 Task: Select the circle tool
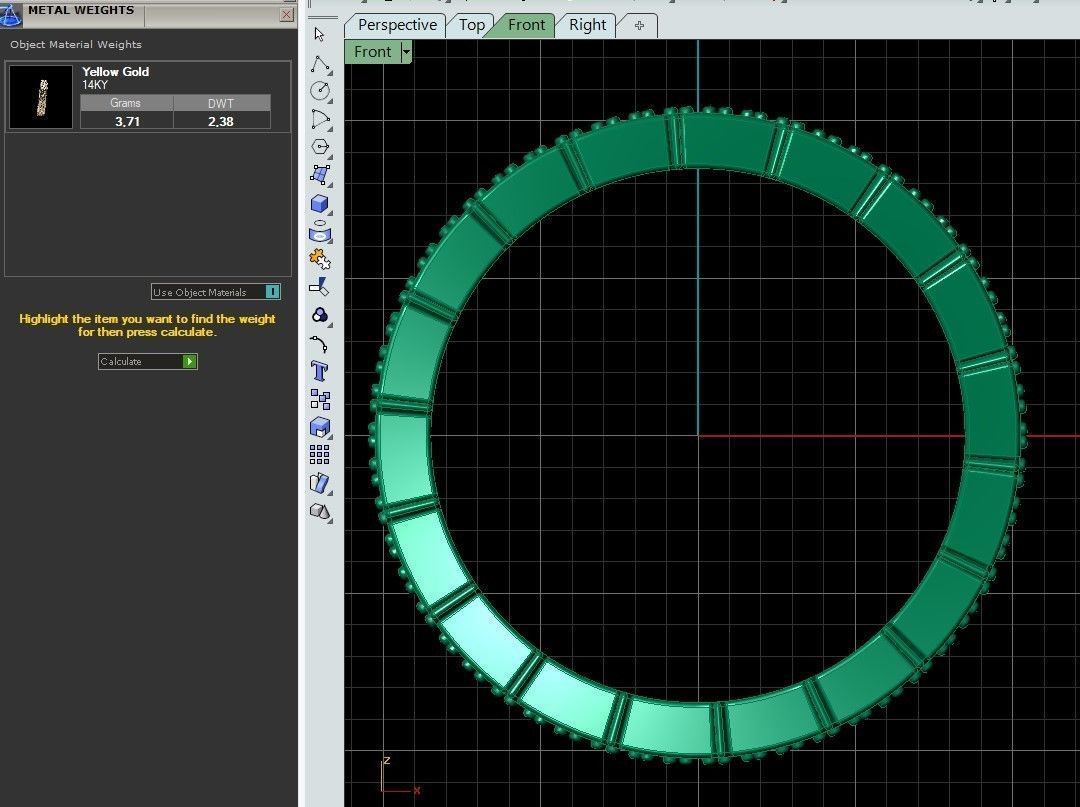(x=320, y=91)
